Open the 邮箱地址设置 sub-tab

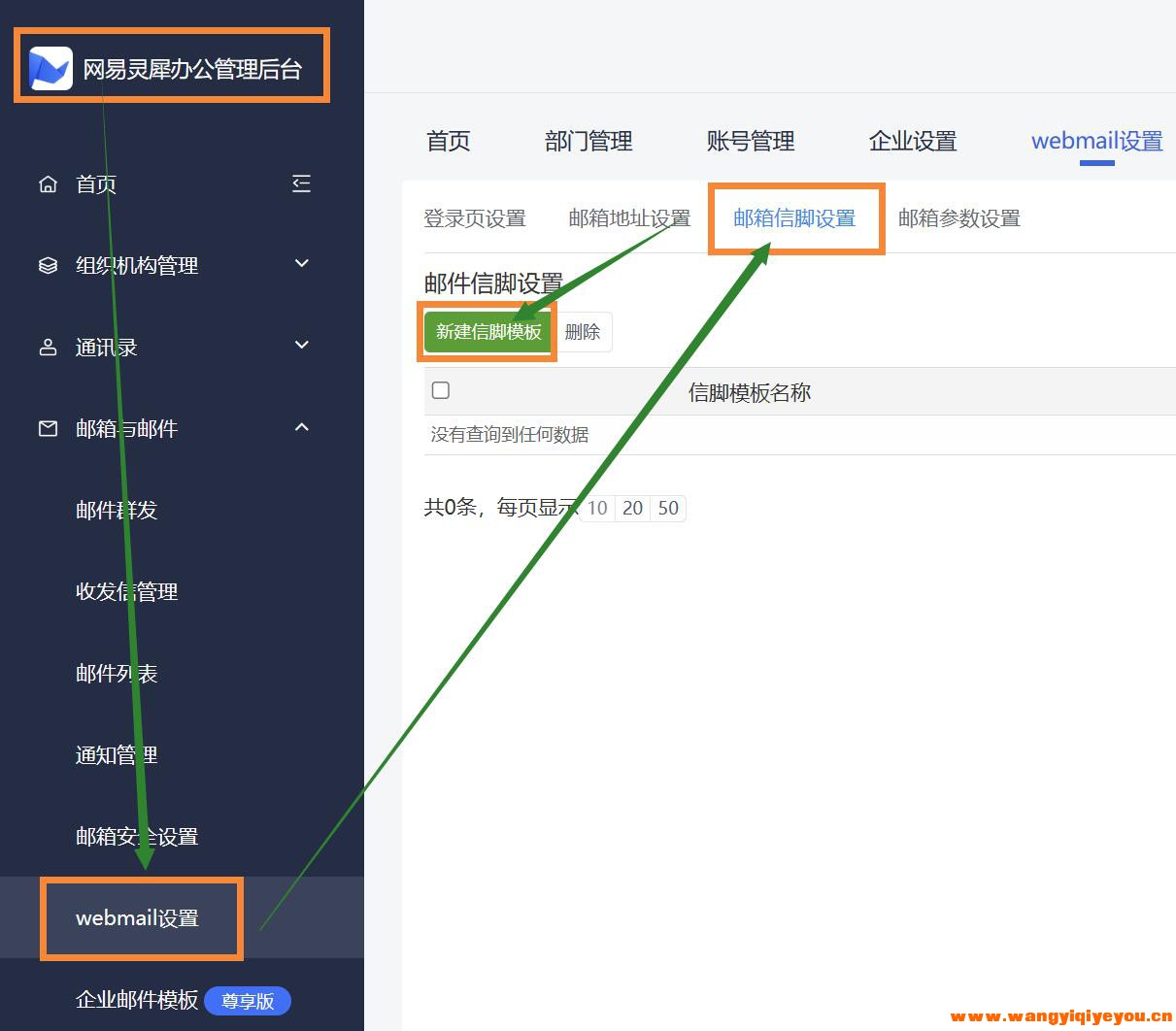click(629, 218)
